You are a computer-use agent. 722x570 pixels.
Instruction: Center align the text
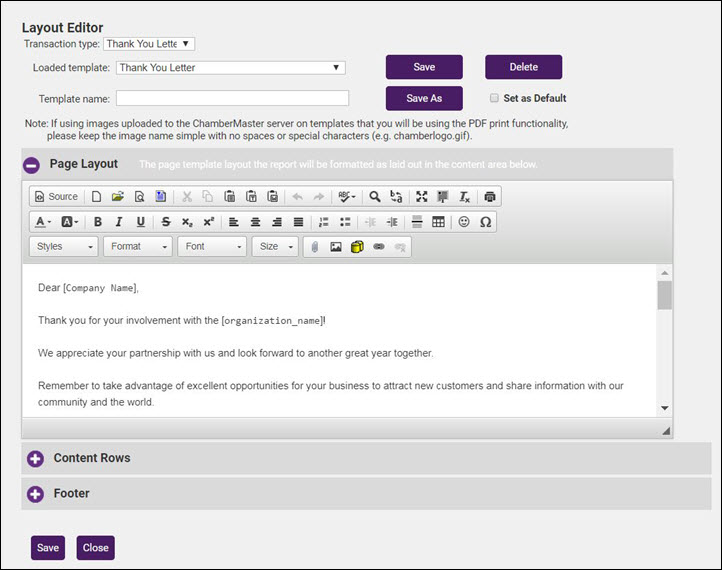point(255,222)
